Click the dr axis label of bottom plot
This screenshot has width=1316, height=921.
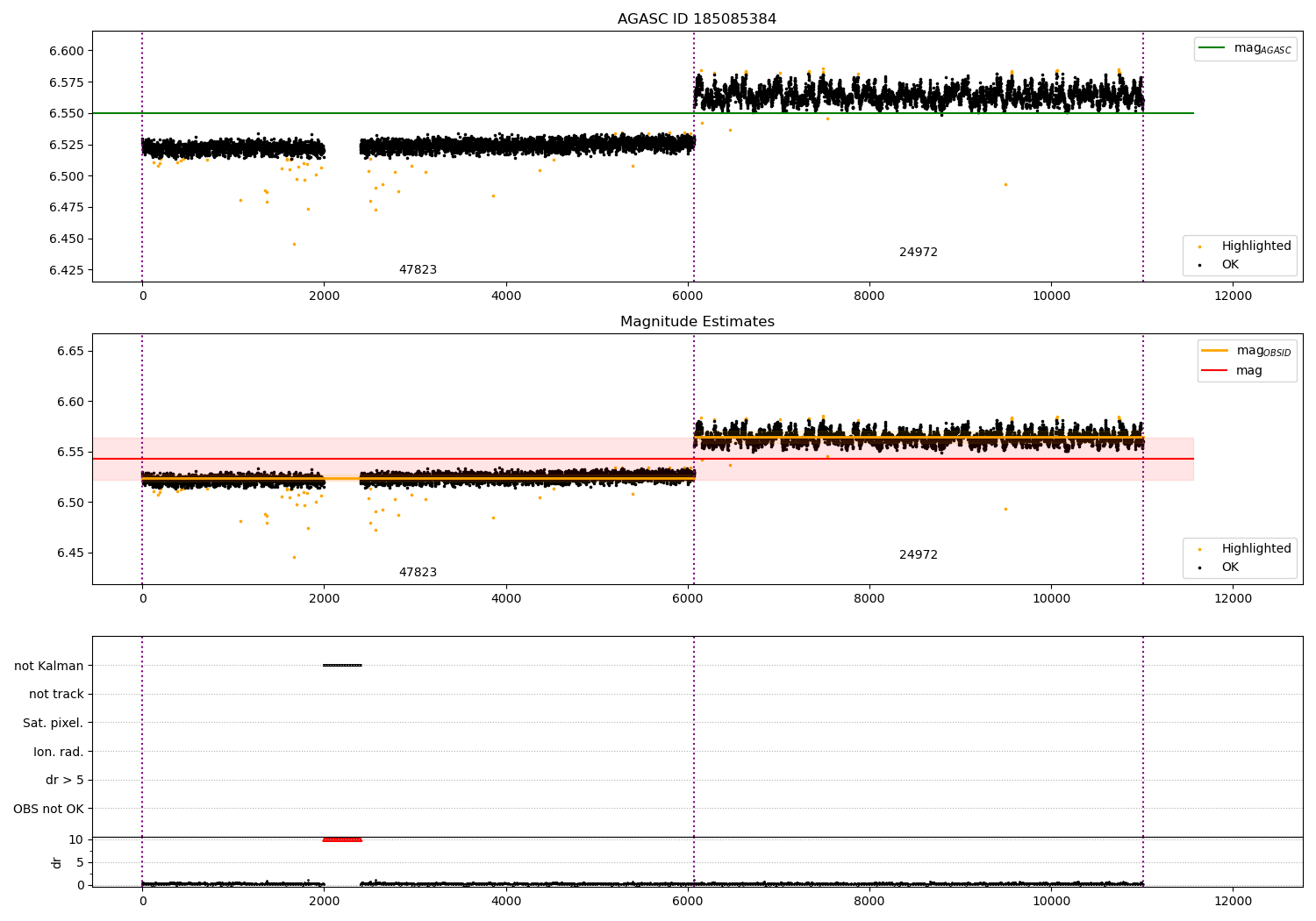[57, 862]
